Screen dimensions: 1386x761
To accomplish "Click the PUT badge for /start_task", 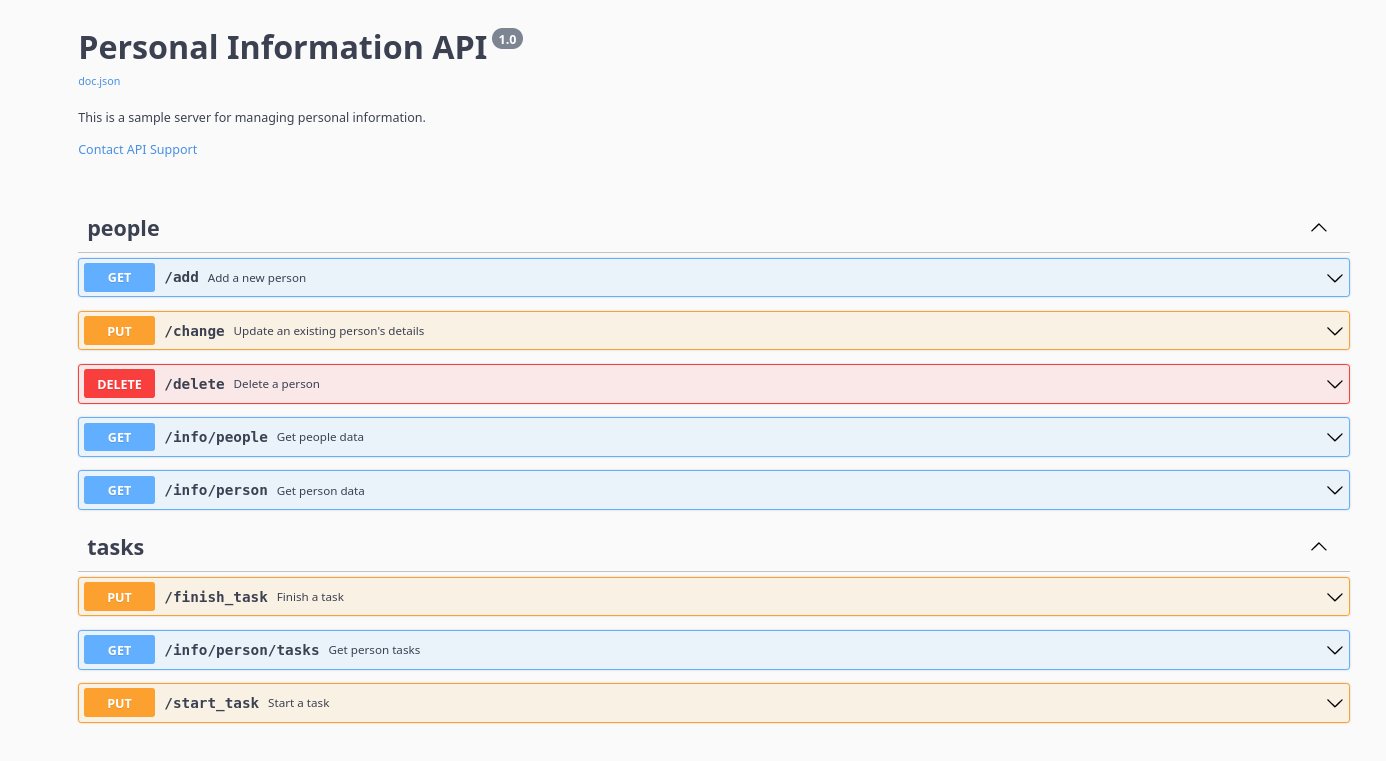I will click(x=119, y=703).
